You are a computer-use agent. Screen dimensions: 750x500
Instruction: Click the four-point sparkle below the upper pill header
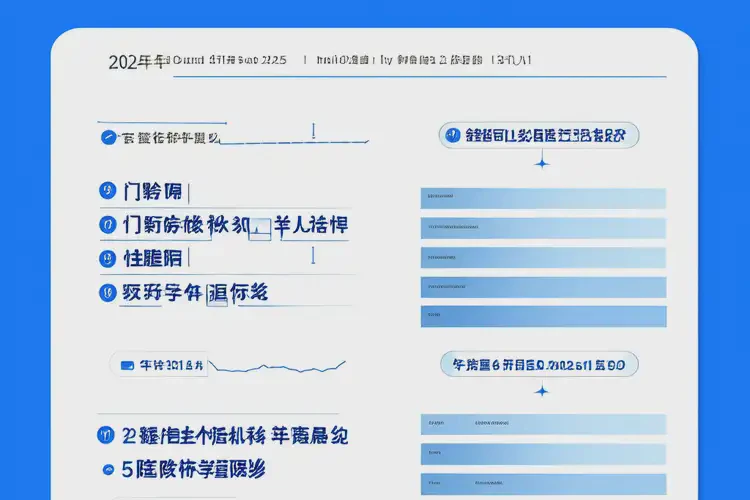[542, 162]
